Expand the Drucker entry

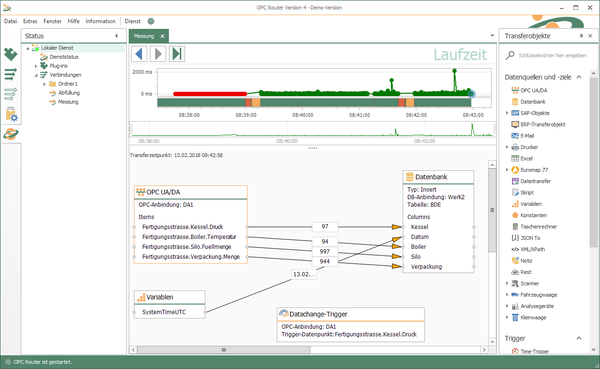[x=507, y=147]
